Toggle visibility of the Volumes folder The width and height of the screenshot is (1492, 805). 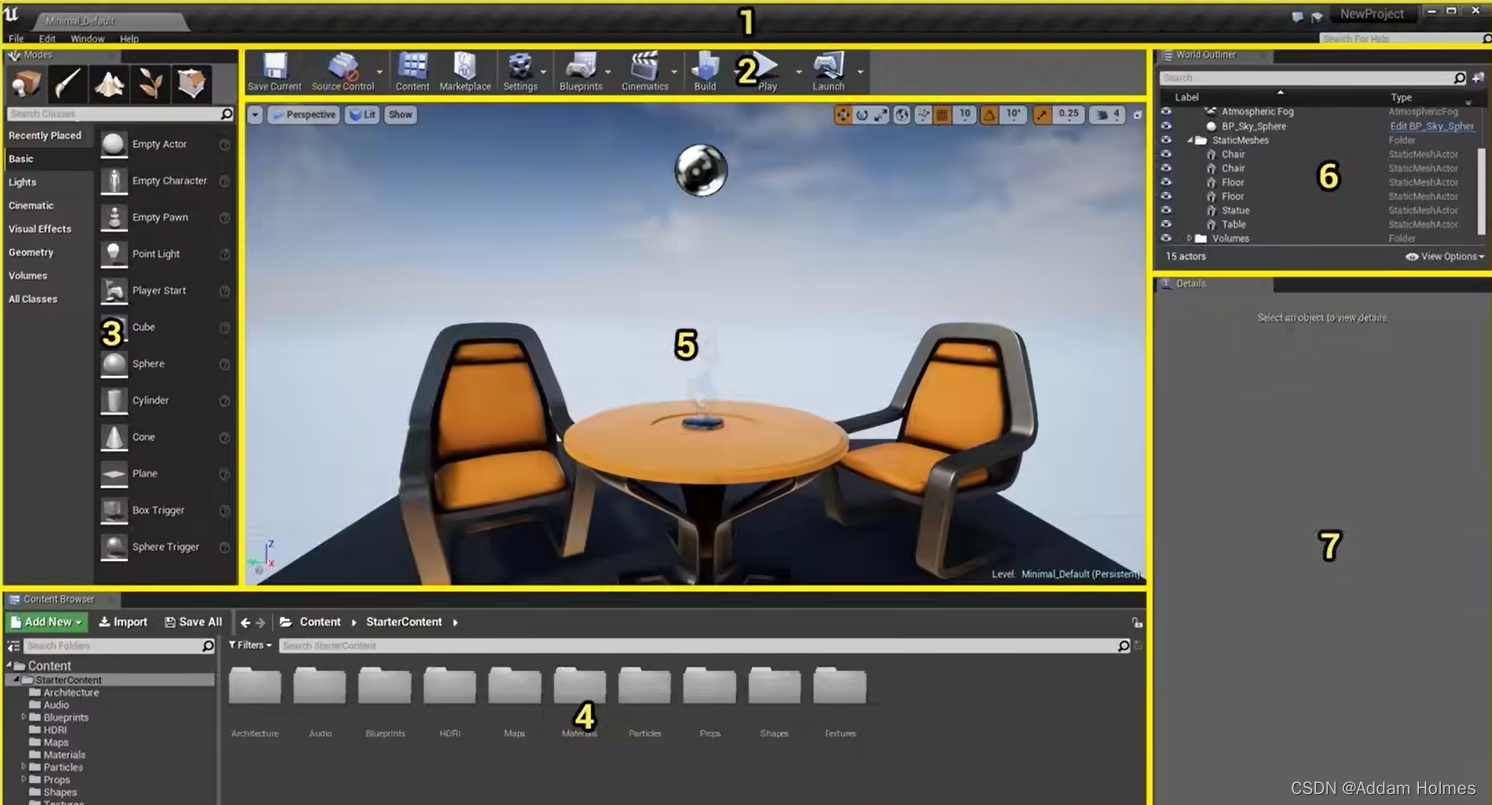coord(1166,238)
